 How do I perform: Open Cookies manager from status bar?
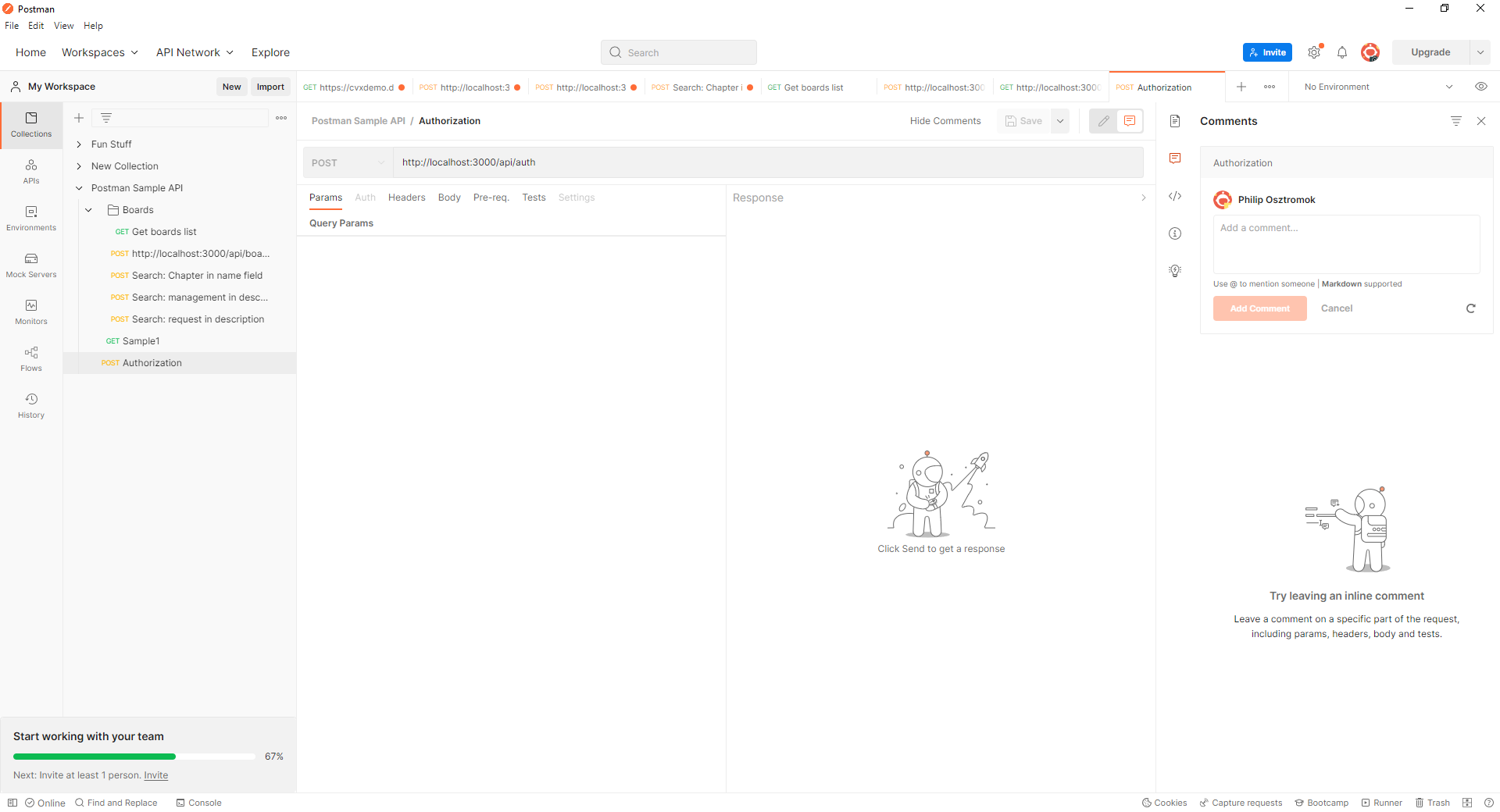click(1164, 803)
